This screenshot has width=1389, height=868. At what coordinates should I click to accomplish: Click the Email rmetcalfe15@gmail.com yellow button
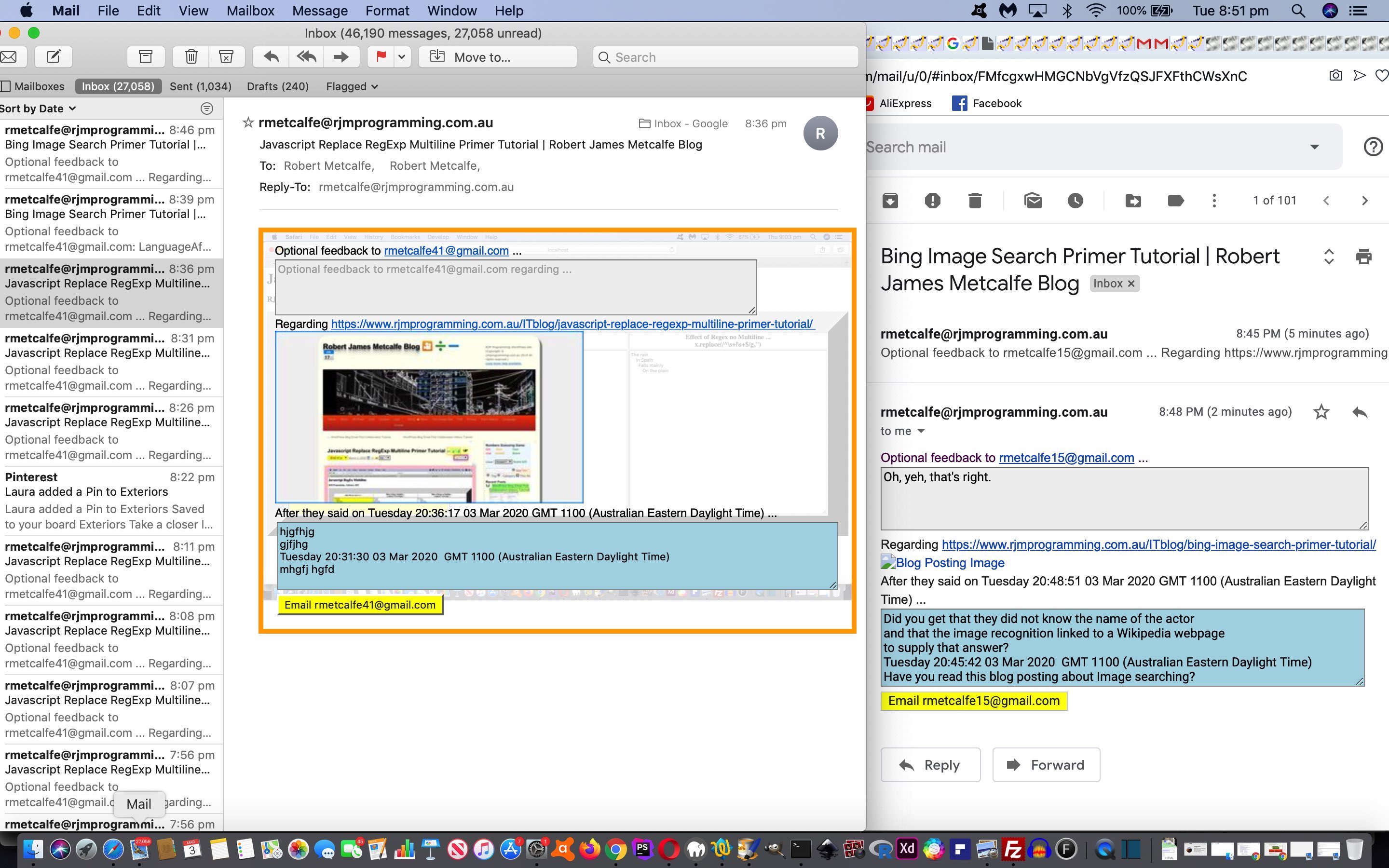[973, 700]
